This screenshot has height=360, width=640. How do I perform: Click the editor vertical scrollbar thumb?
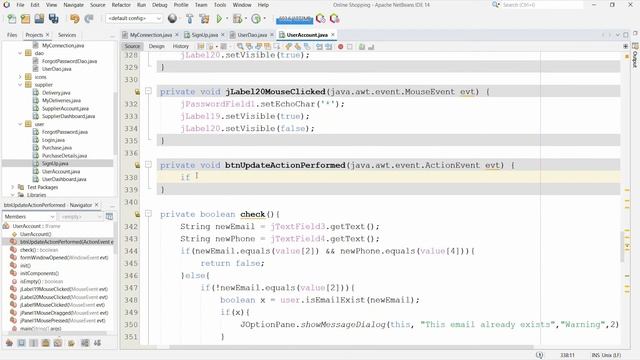622,247
